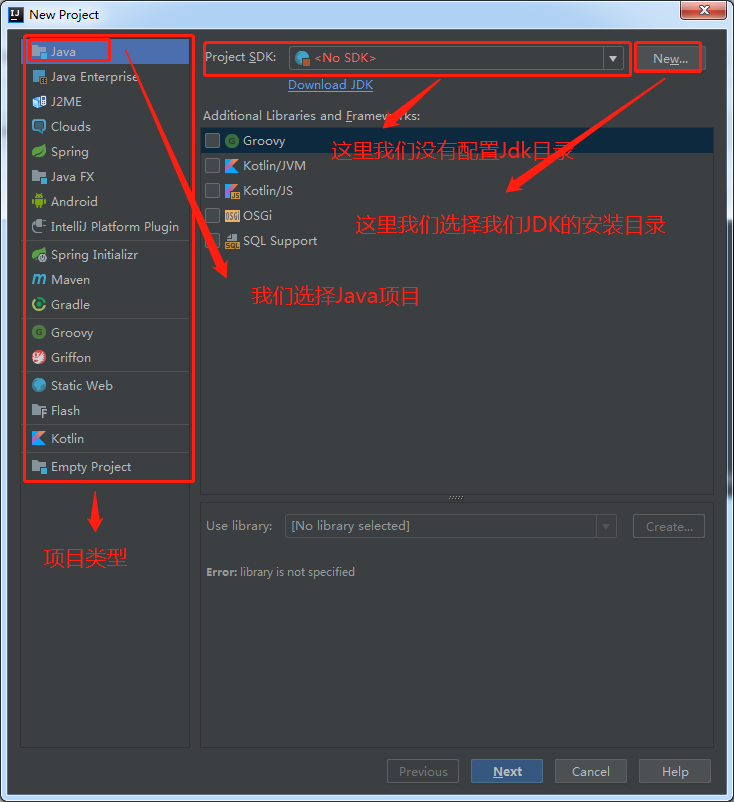
Task: Pick the Groovy project type icon in sidebar
Action: click(39, 332)
